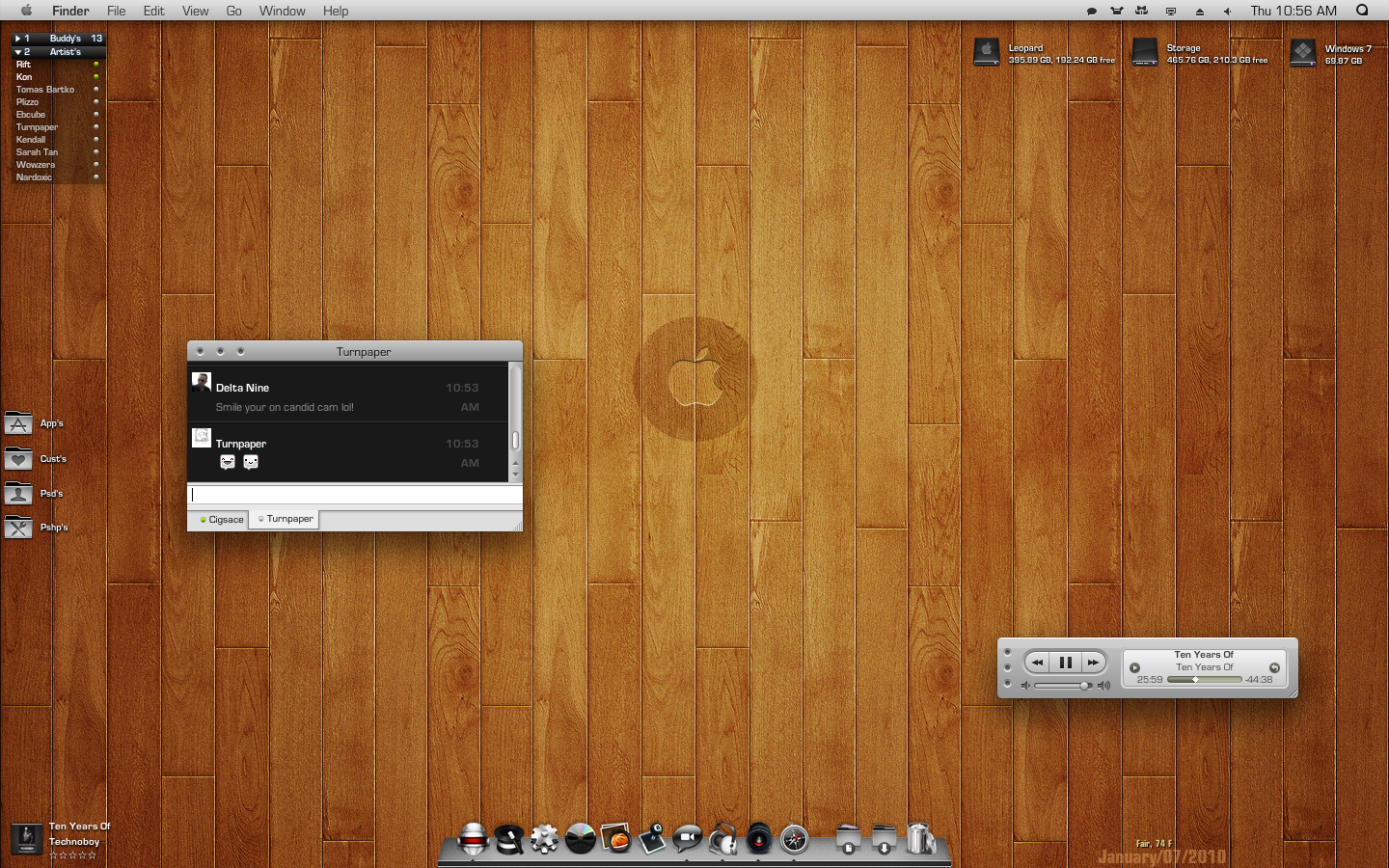Image resolution: width=1389 pixels, height=868 pixels.
Task: Open the Documents stack folder in the dock
Action: (x=848, y=839)
